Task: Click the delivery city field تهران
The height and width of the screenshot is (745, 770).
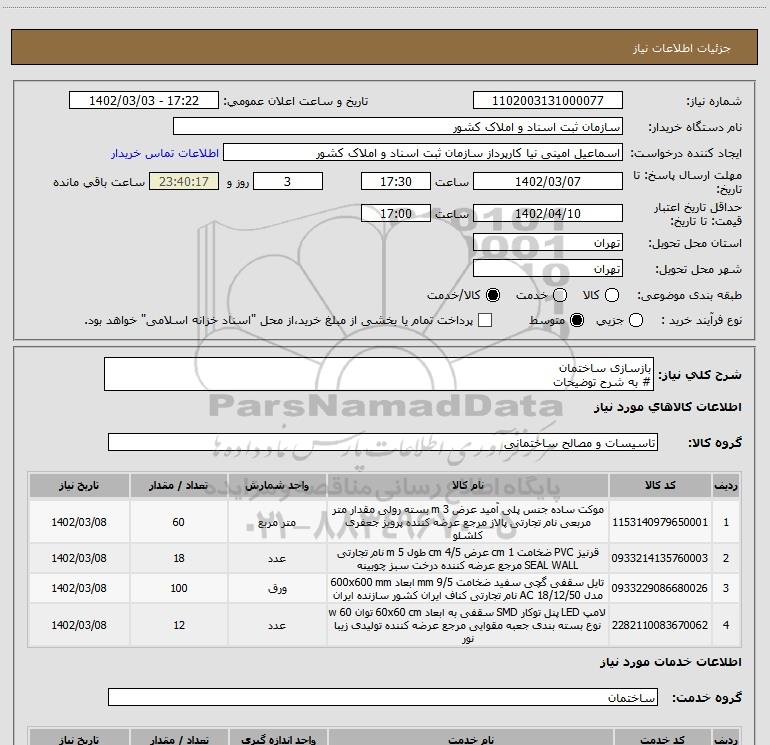Action: [548, 269]
